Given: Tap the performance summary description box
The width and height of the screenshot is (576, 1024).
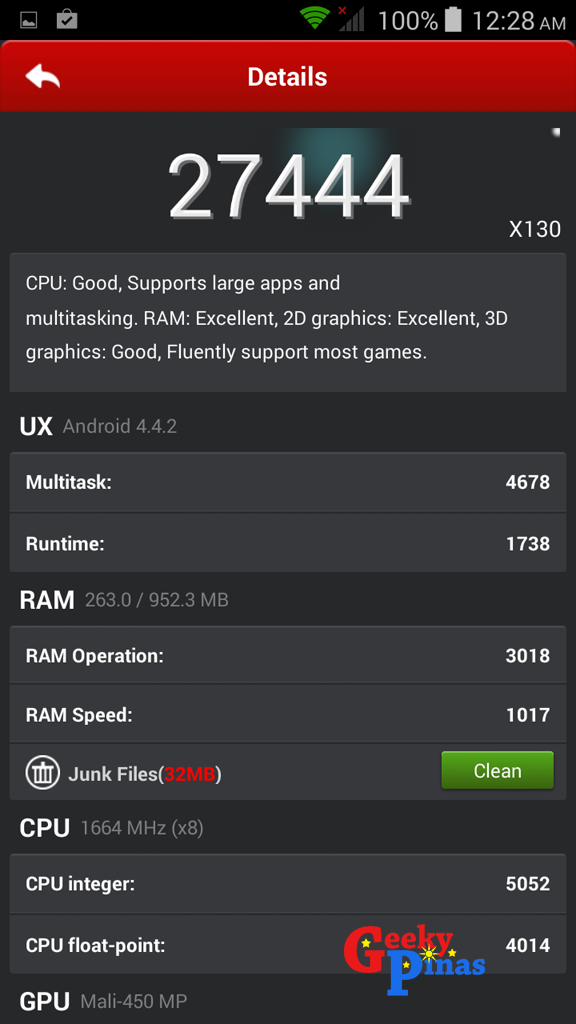Looking at the screenshot, I should pyautogui.click(x=288, y=323).
